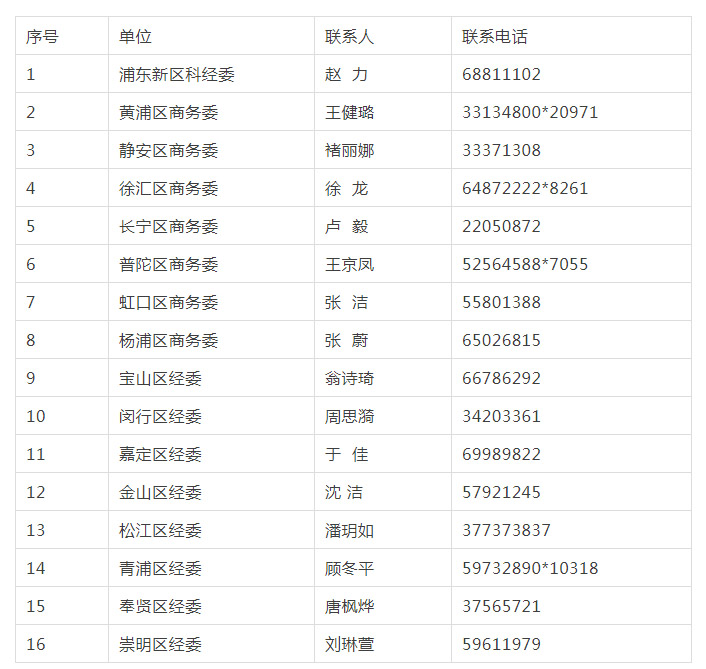Click contact name 顾冬平
The width and height of the screenshot is (706, 669).
(x=349, y=569)
